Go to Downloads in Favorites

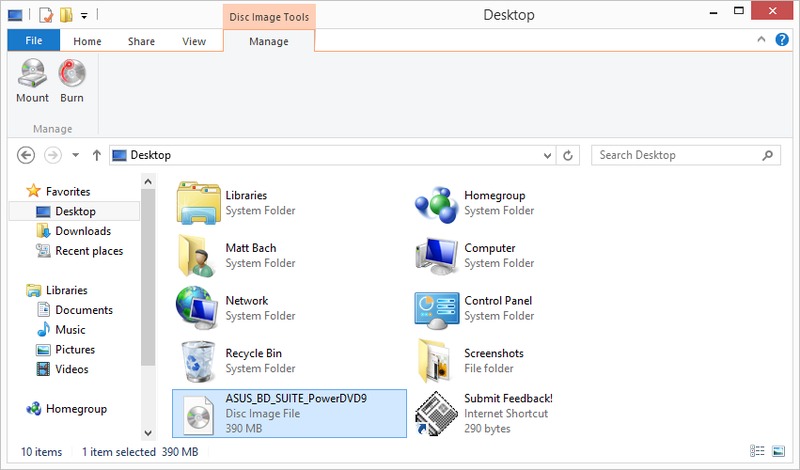pyautogui.click(x=82, y=231)
